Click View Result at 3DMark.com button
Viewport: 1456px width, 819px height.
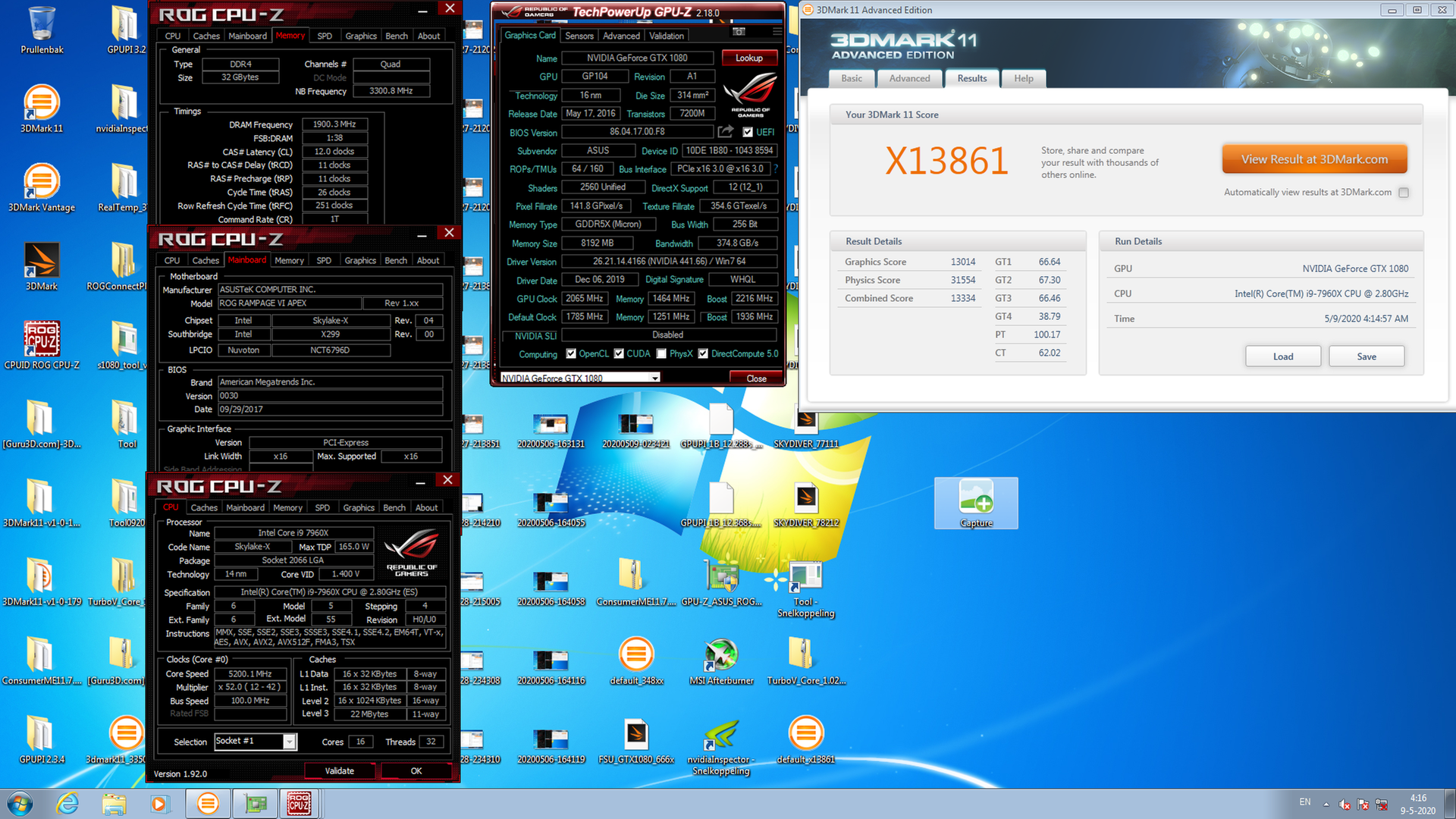pos(1314,159)
